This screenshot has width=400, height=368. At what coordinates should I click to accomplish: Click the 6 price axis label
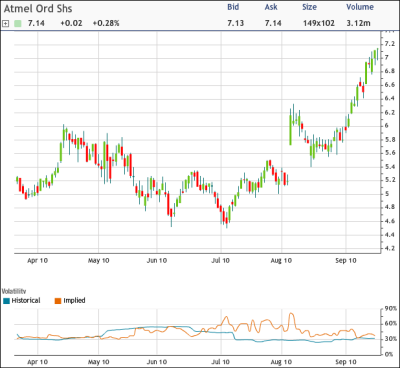coord(387,126)
